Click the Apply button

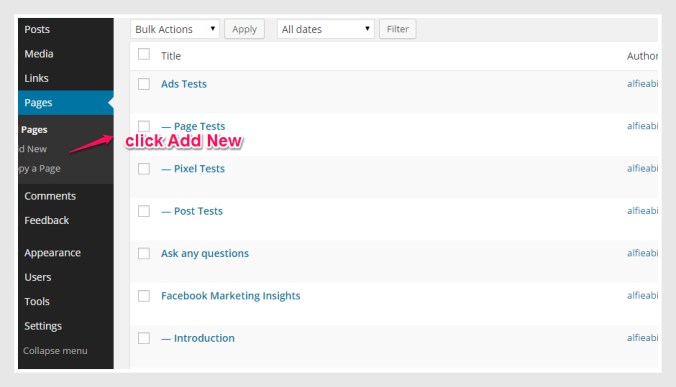click(x=244, y=29)
